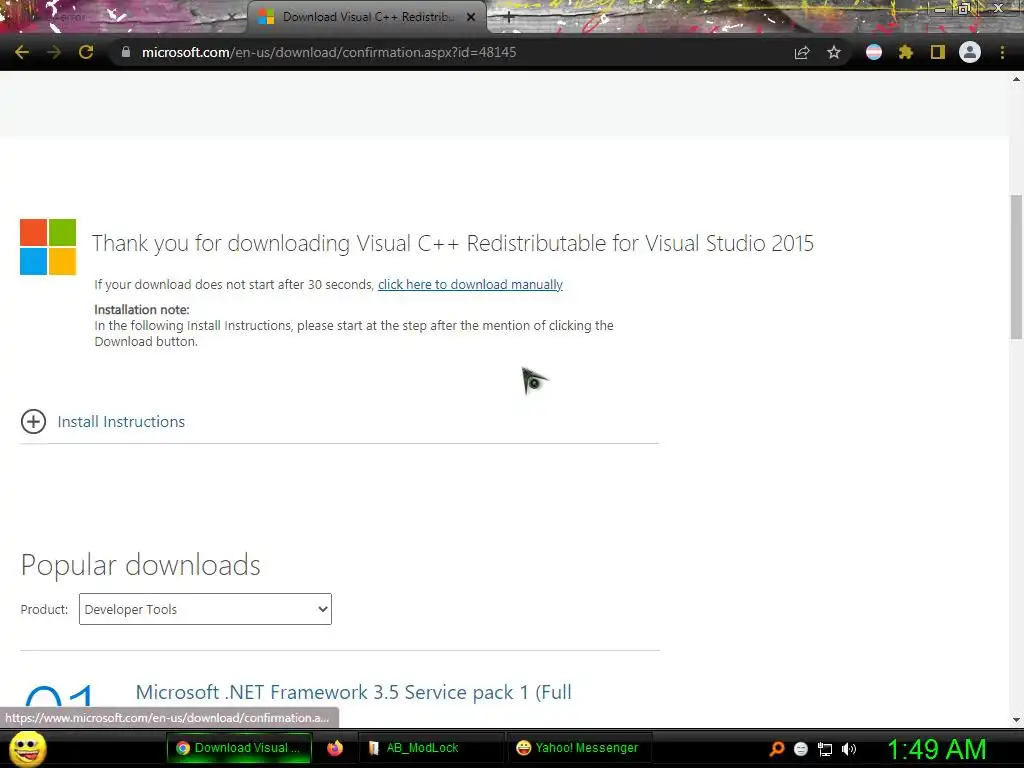1024x768 pixels.
Task: Switch to the Download Visual C++ Redistributable tab
Action: pos(367,17)
